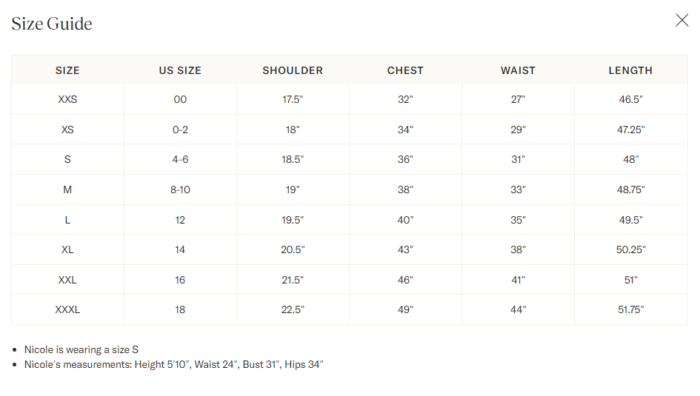
Task: Click the 8-10 US size cell
Action: point(180,190)
